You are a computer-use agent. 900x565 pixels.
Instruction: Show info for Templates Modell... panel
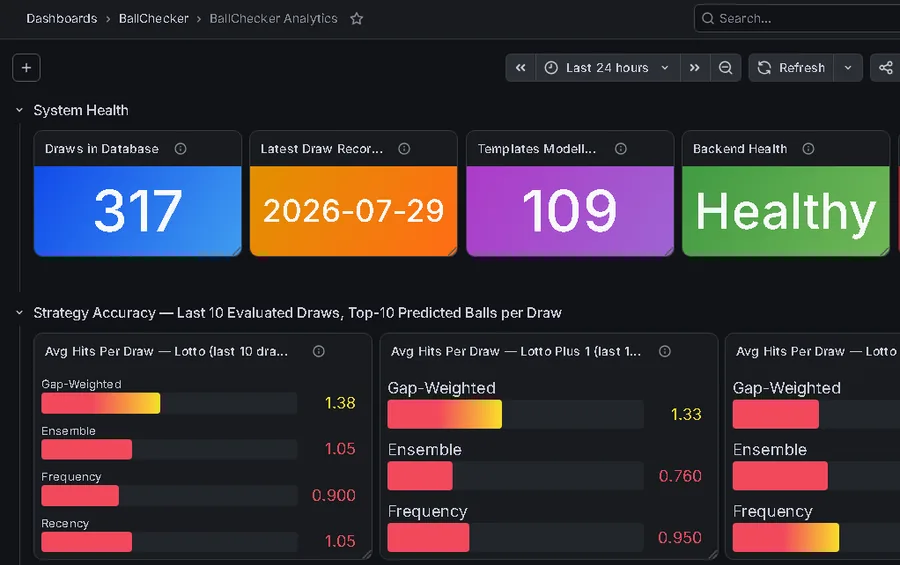tap(620, 149)
